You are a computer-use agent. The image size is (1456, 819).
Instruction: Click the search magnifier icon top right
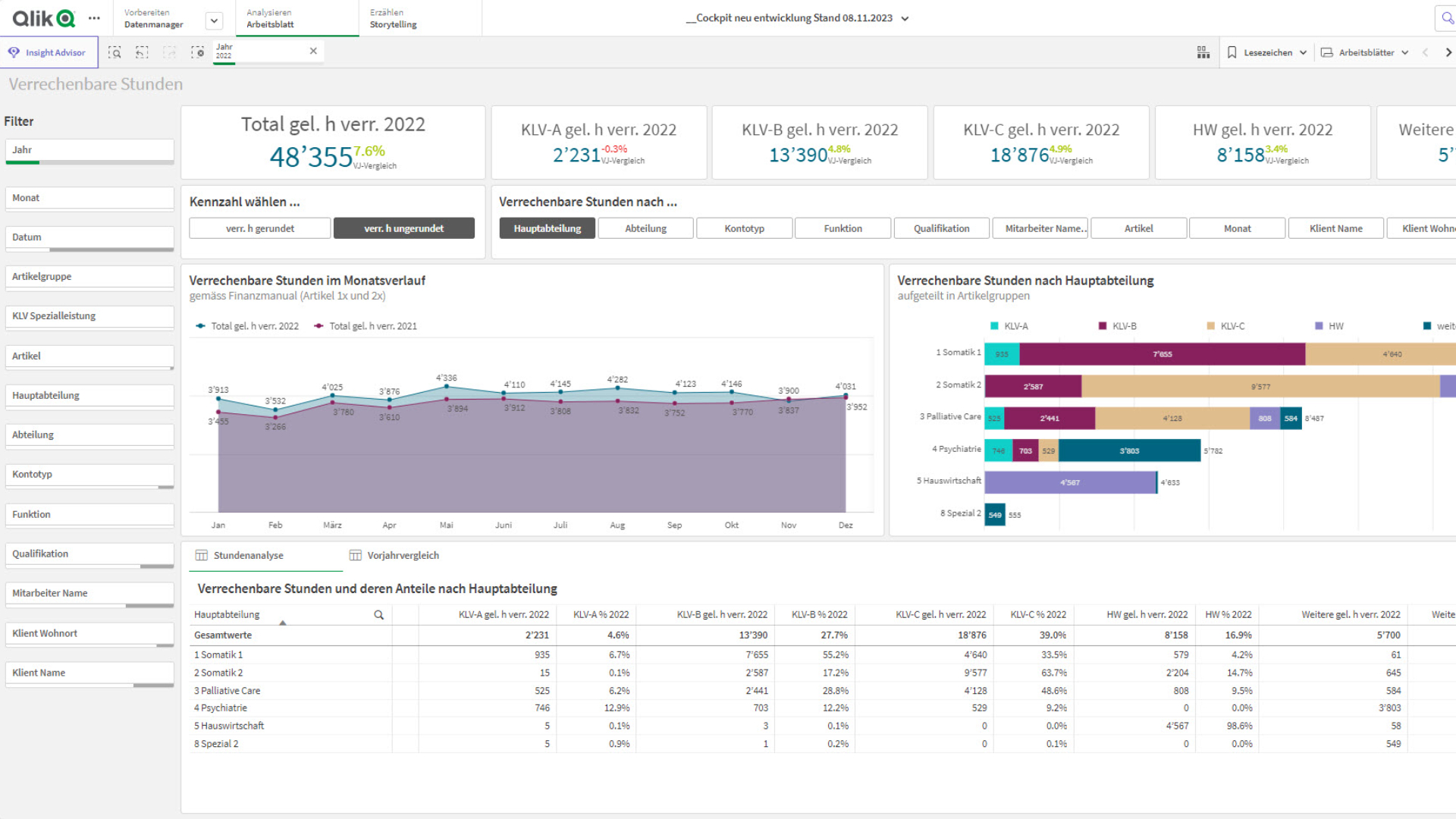click(1446, 18)
